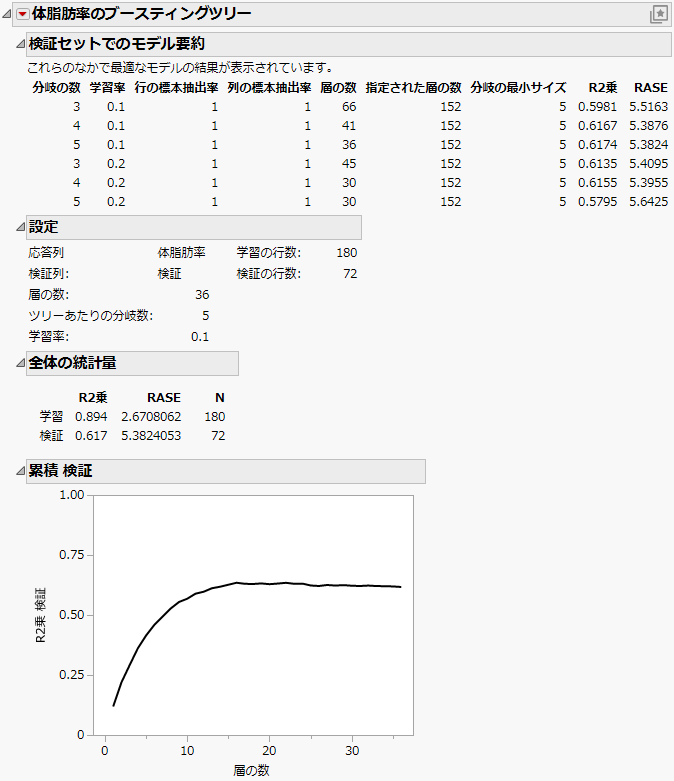Click the 学習率: value 0.1 in settings

pos(200,337)
